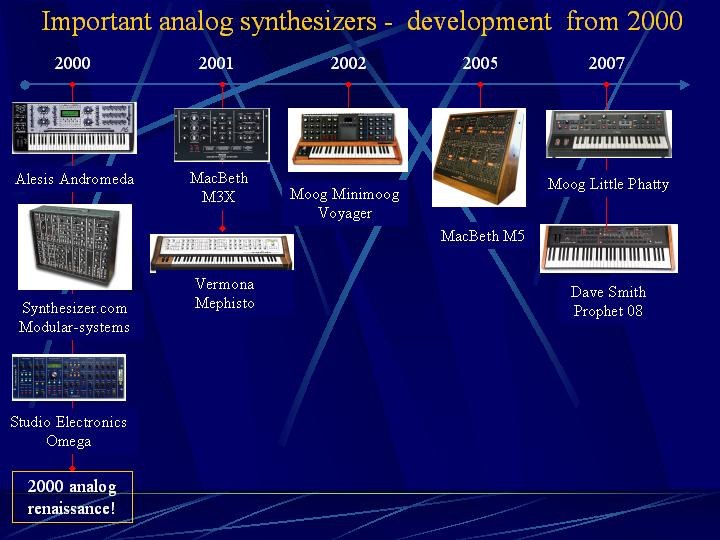720x540 pixels.
Task: Click the "Moog Minimoog Voyager" caption
Action: coord(345,203)
